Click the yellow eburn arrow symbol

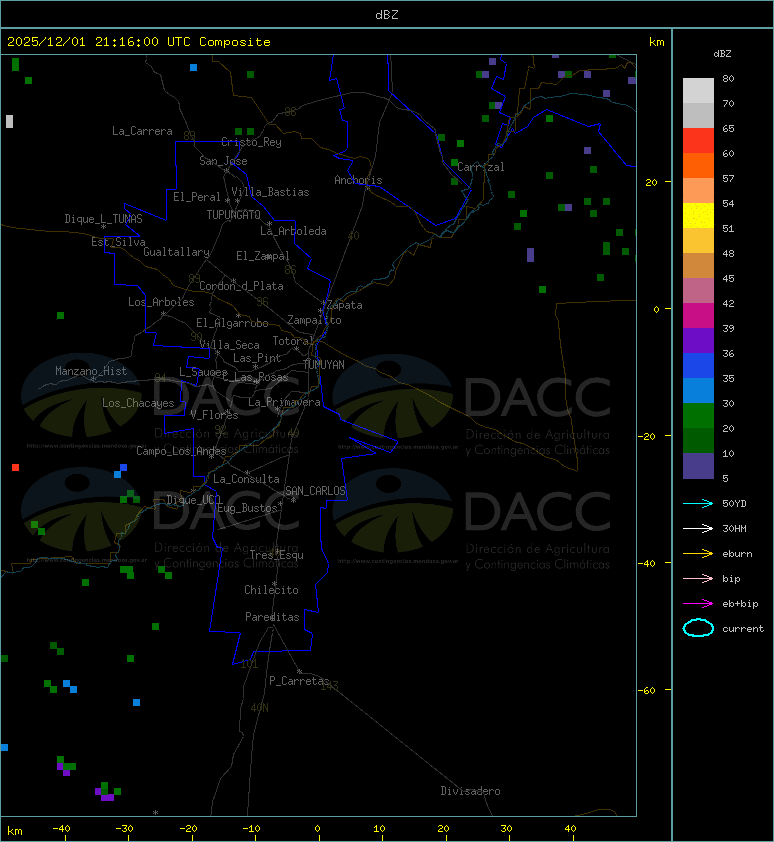698,554
